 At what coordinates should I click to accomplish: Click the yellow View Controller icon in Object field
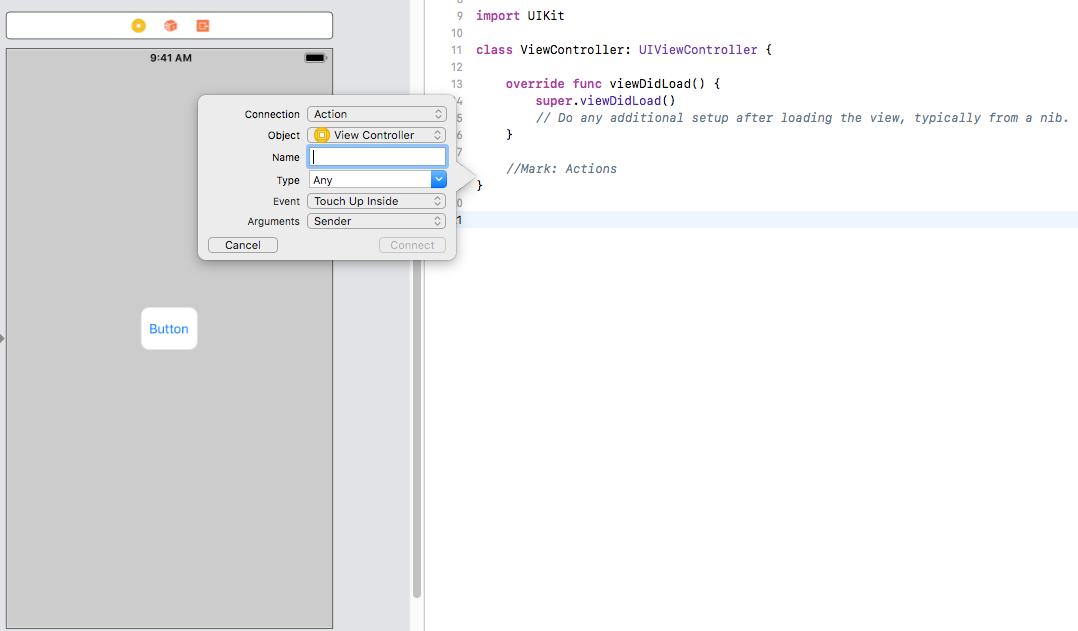323,135
